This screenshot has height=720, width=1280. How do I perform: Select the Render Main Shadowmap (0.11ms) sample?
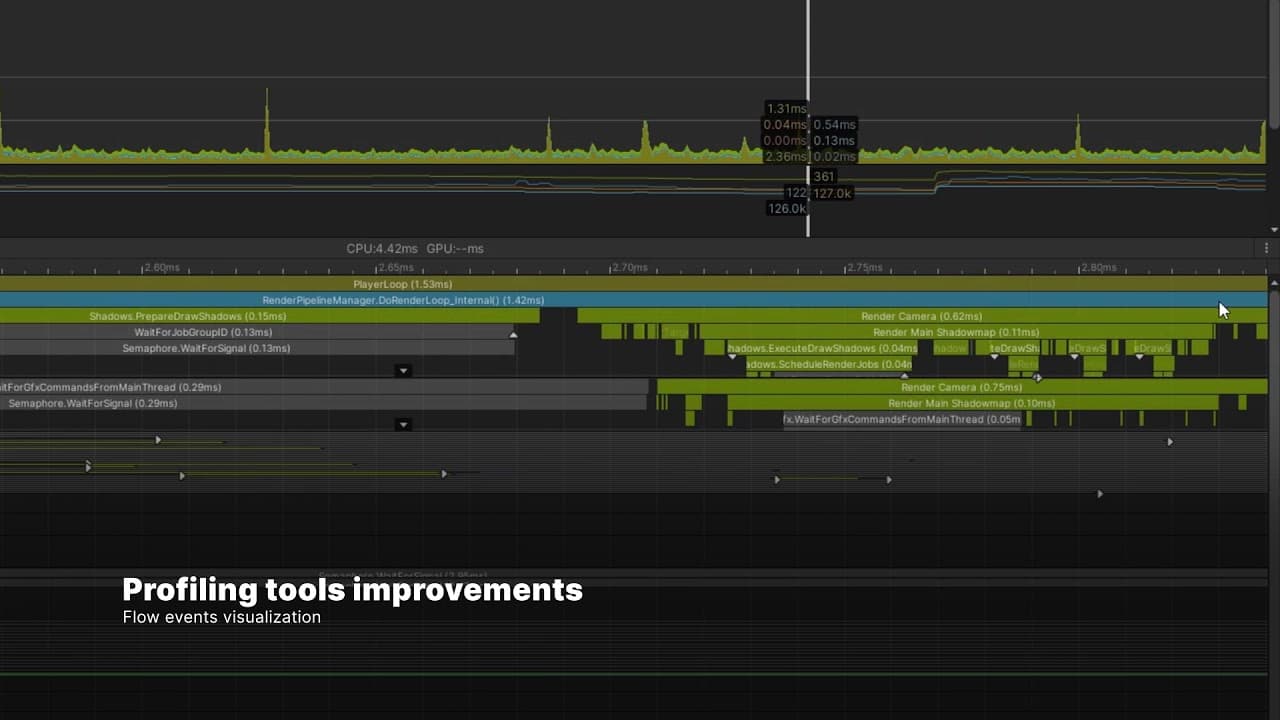[955, 332]
